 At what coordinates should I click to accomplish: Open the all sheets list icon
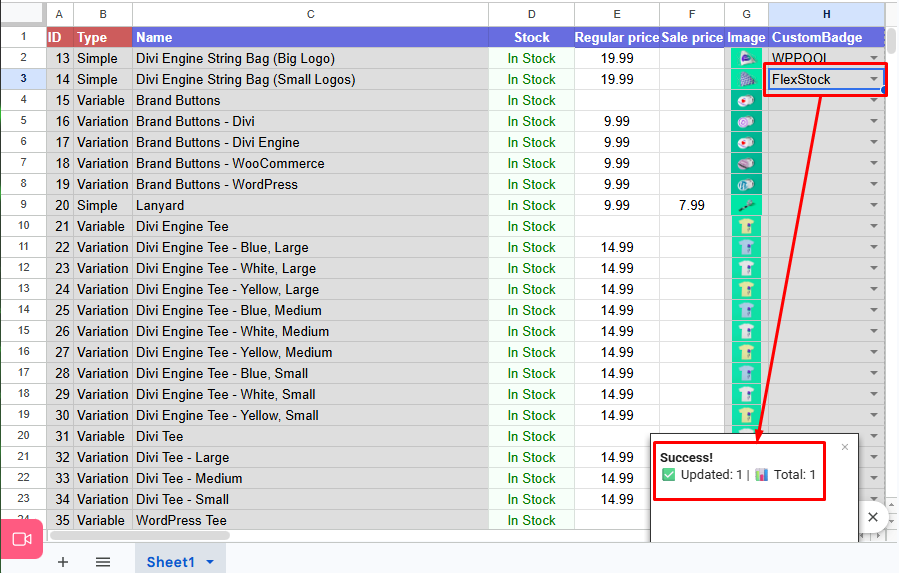coord(103,562)
